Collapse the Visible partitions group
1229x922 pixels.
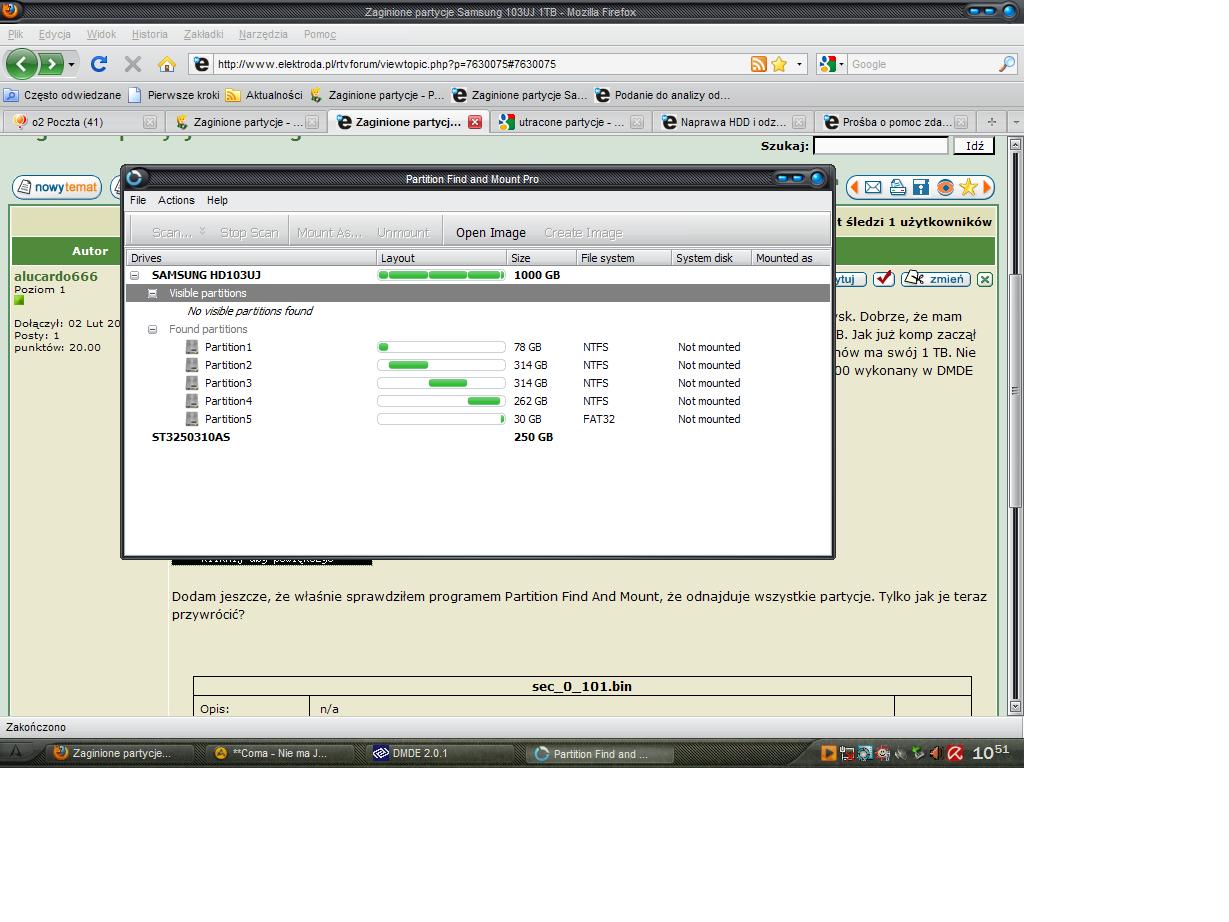(152, 293)
